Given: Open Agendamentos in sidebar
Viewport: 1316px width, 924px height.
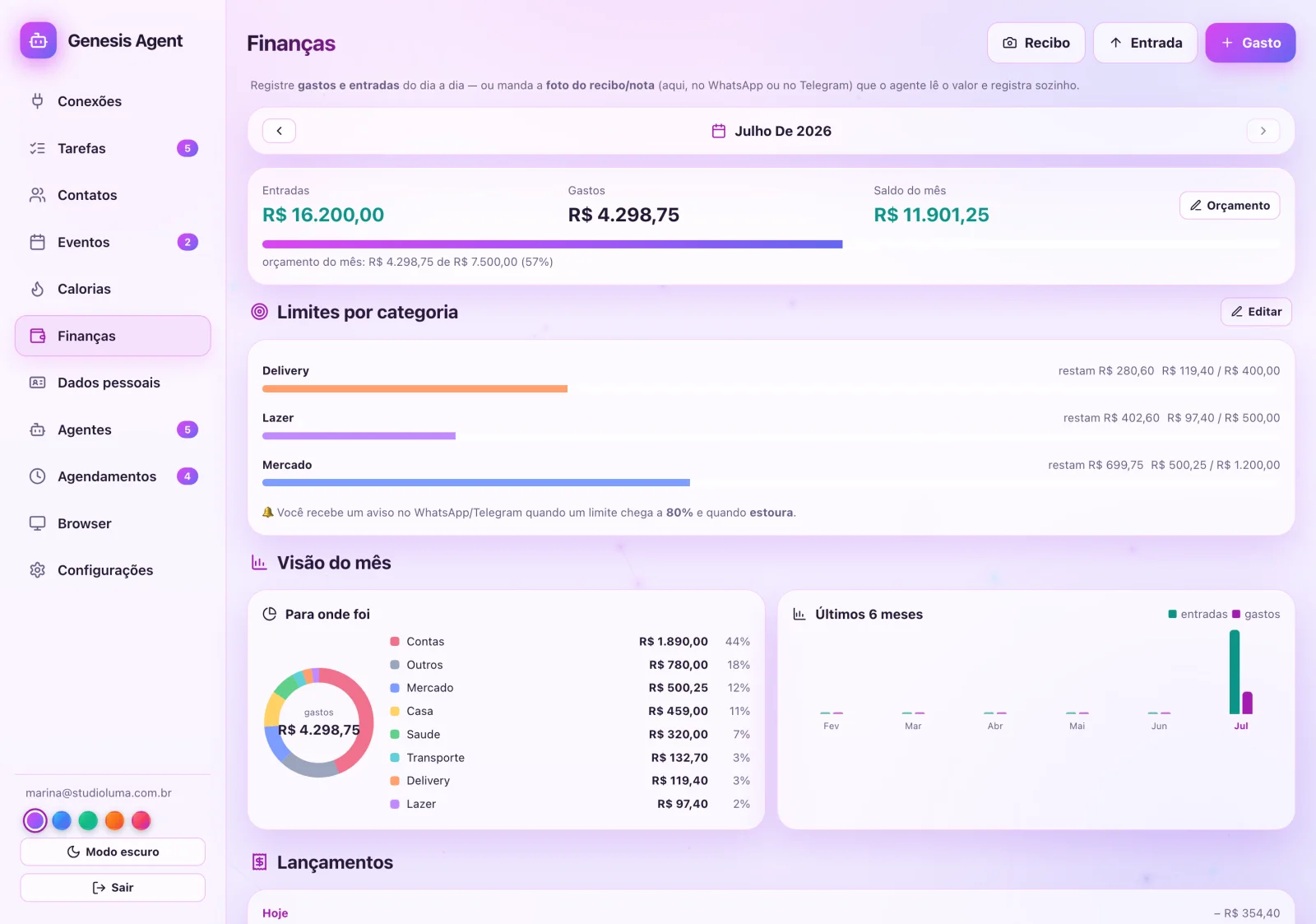Looking at the screenshot, I should coord(113,476).
